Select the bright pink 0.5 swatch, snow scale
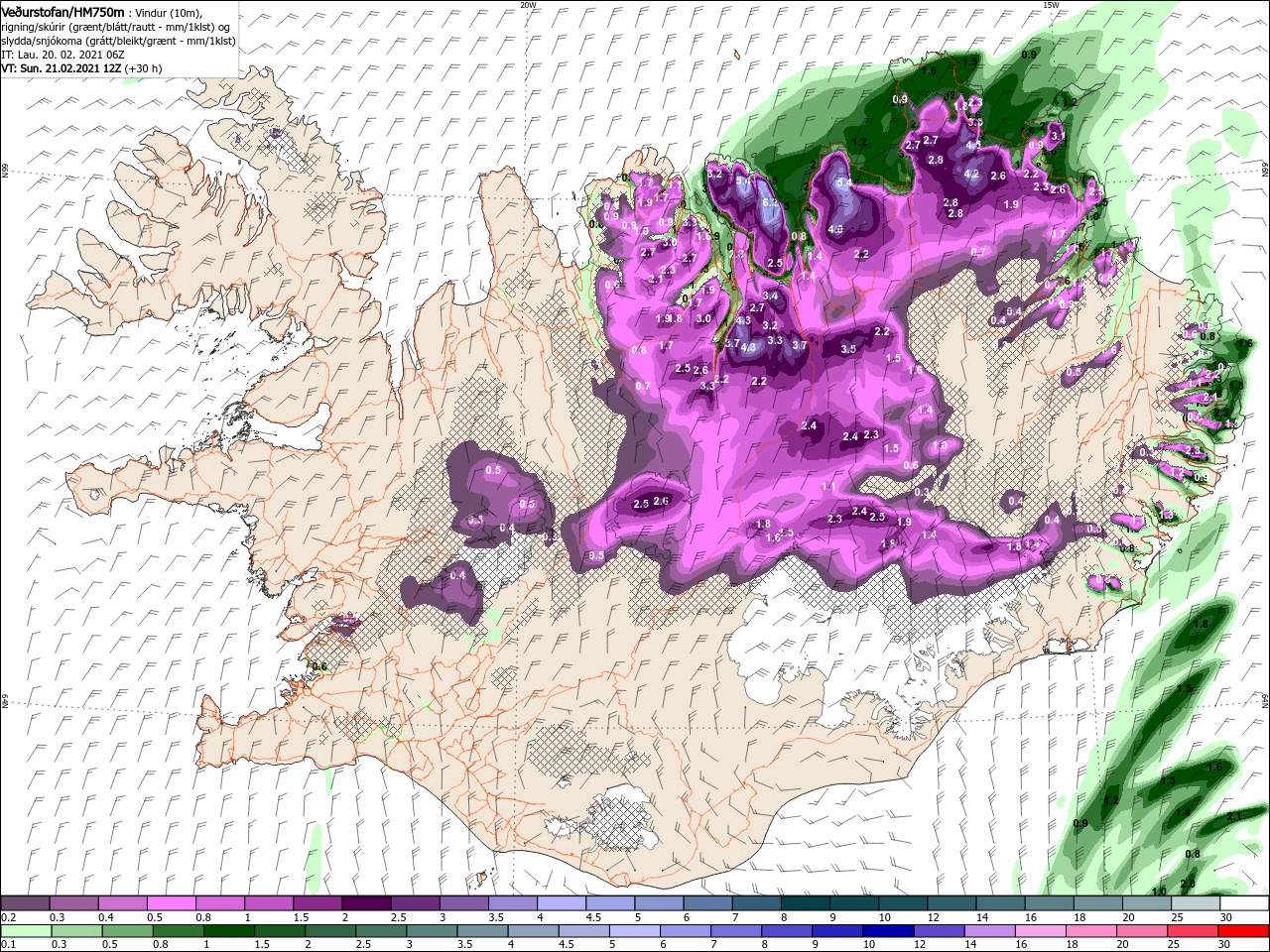This screenshot has width=1270, height=952. pyautogui.click(x=171, y=903)
